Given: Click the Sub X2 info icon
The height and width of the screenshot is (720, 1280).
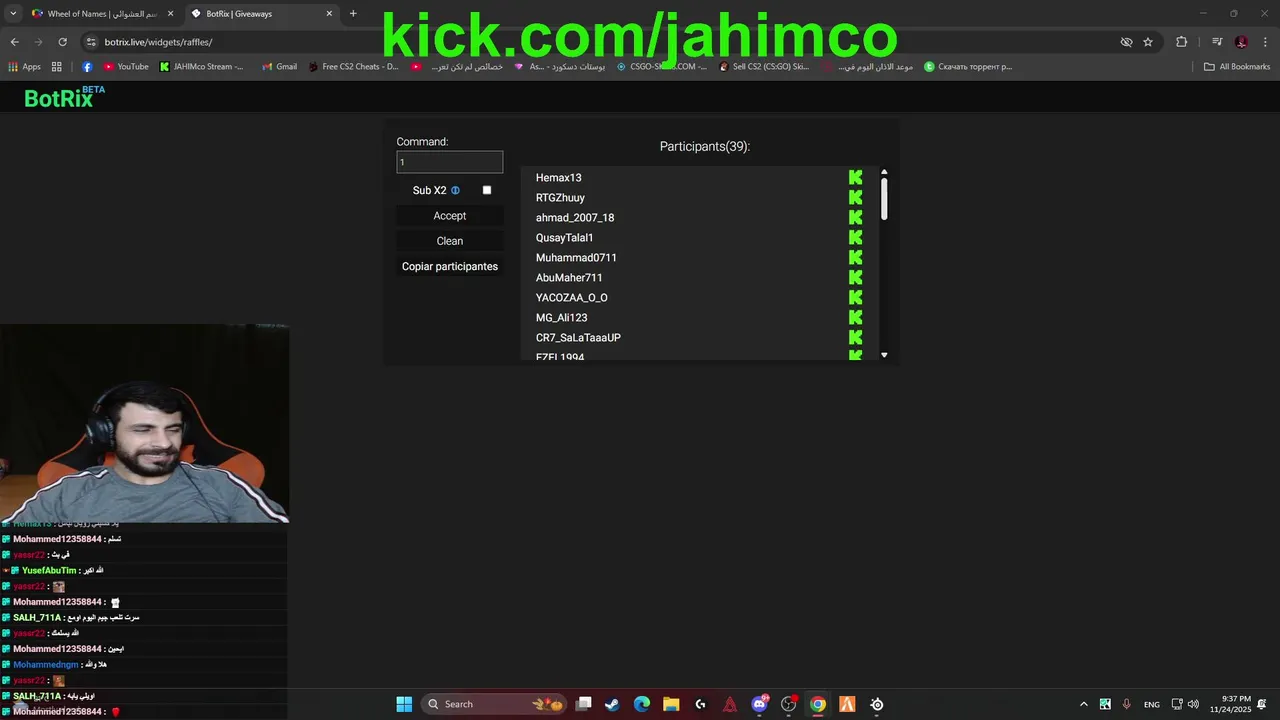Looking at the screenshot, I should pos(455,190).
